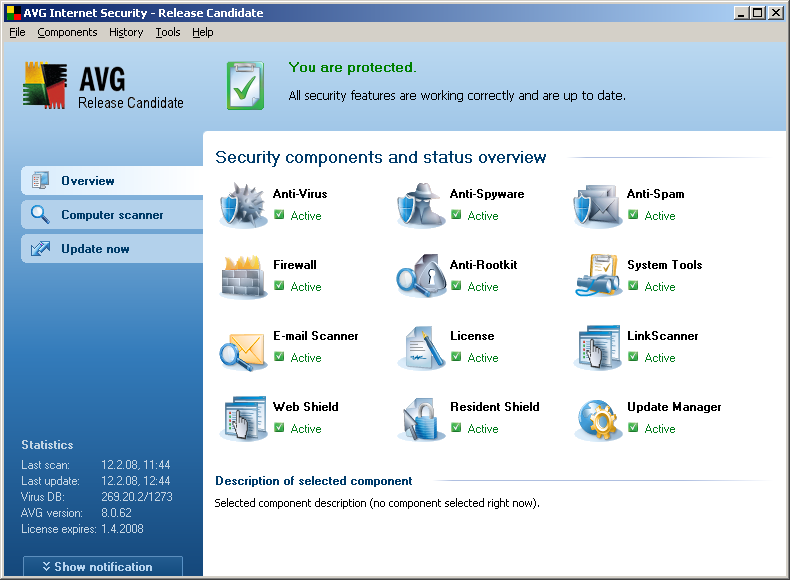
Task: Click LinkScanner green Active checkmark
Action: 633,357
